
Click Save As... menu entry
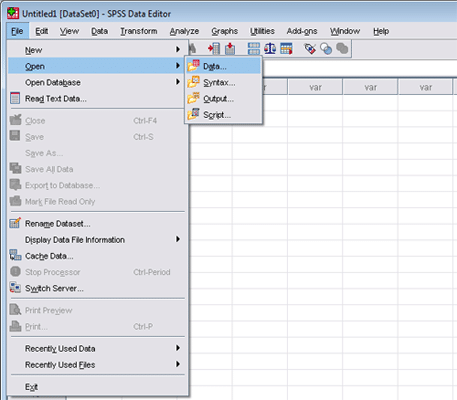coord(97,153)
